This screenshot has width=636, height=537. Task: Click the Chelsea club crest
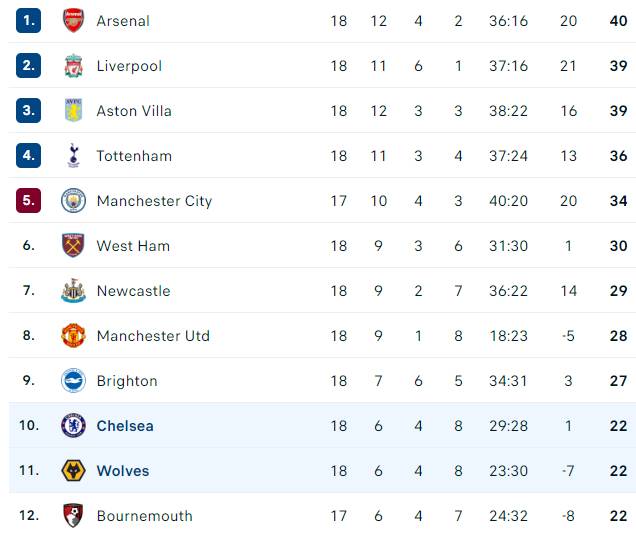(73, 425)
